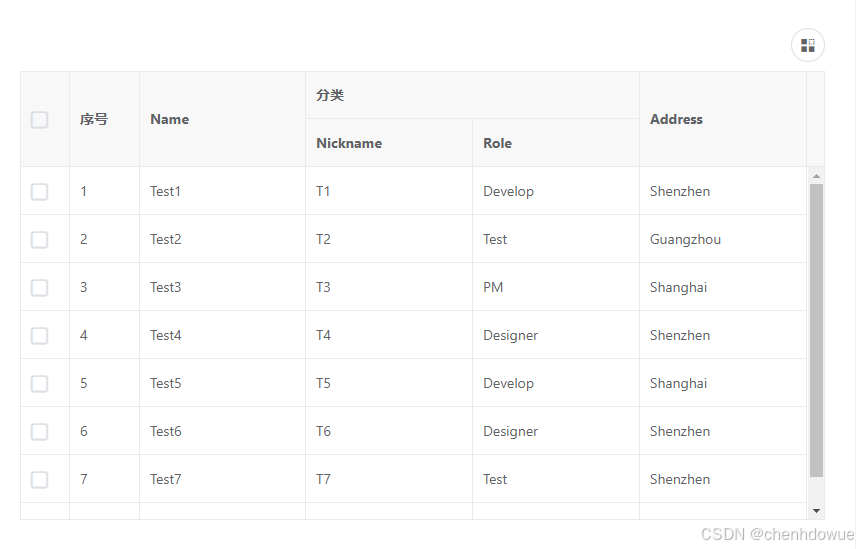Click nickname cell T3
This screenshot has height=549, width=858.
coord(389,287)
